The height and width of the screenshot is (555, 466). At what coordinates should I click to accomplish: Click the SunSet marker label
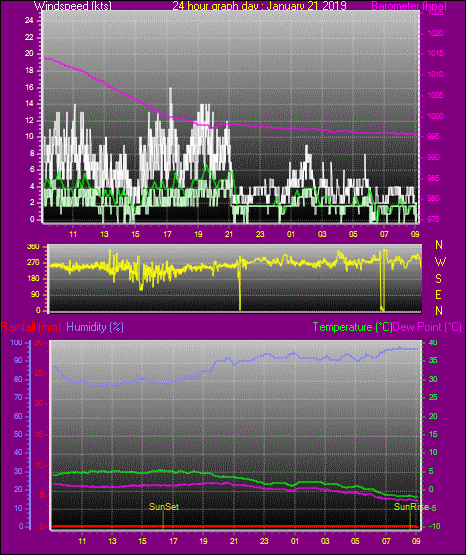point(164,507)
